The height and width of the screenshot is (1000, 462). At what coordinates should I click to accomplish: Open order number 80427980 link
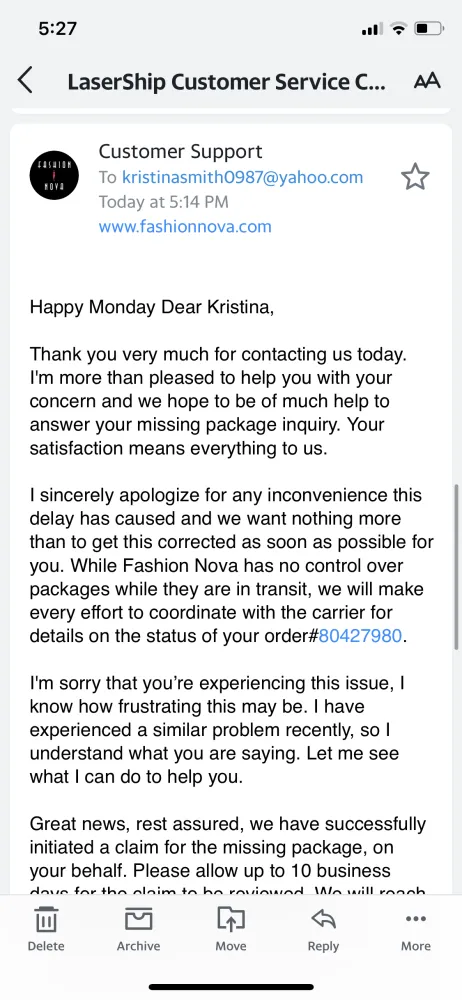360,636
